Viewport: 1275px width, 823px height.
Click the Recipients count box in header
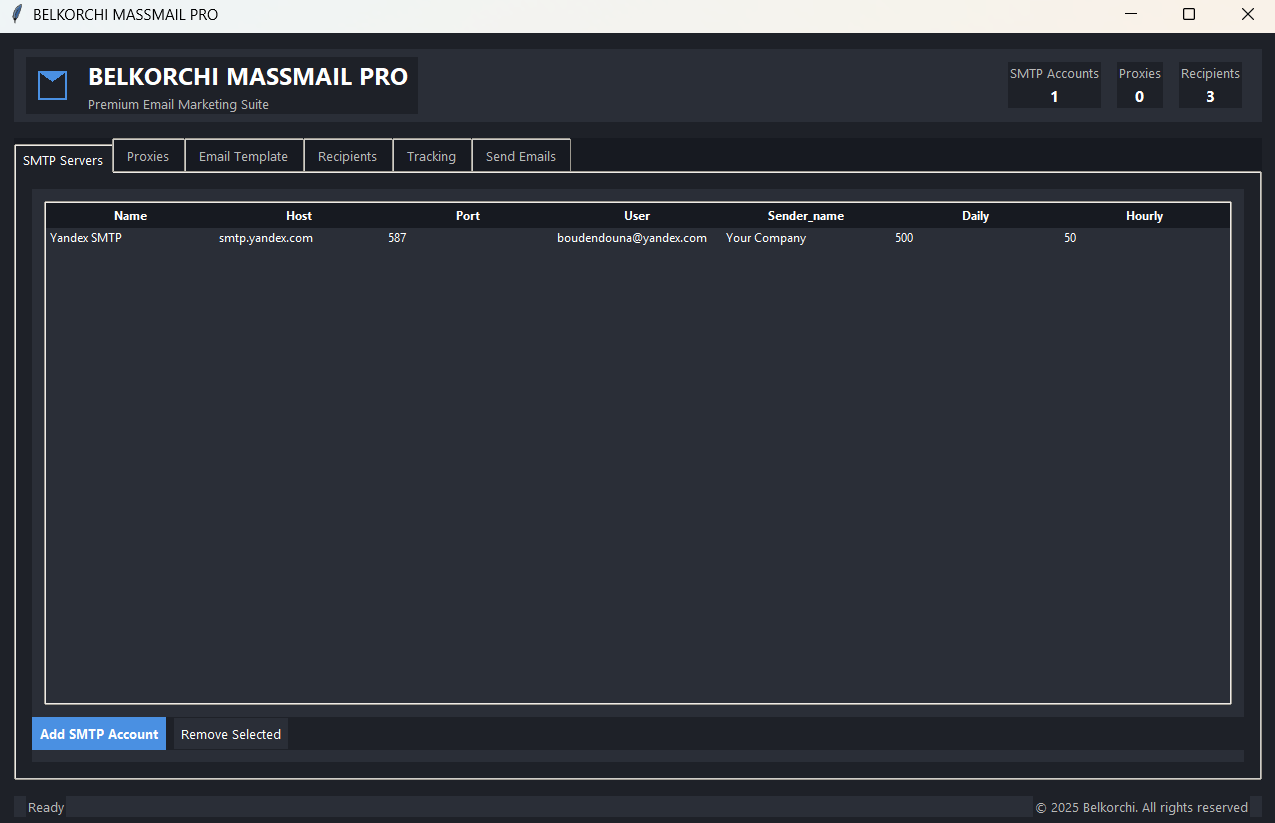pos(1210,86)
